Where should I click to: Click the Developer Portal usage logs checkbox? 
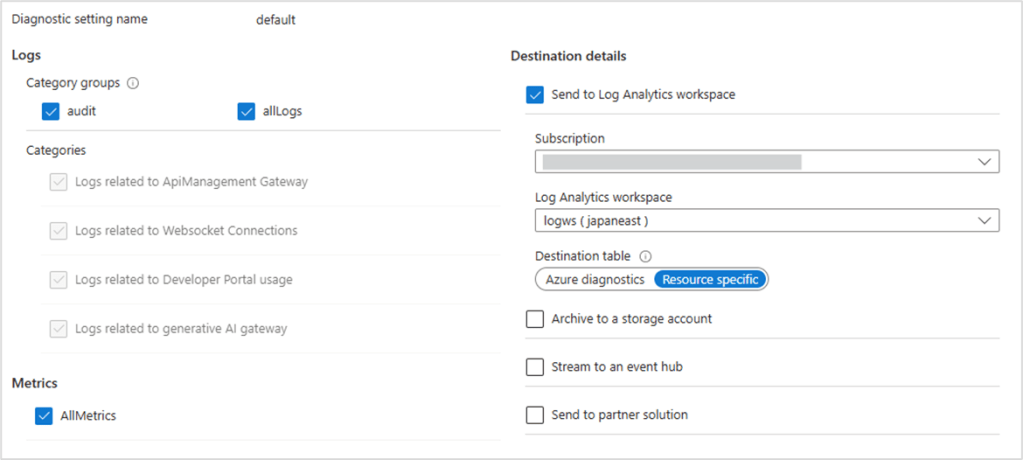tap(58, 280)
